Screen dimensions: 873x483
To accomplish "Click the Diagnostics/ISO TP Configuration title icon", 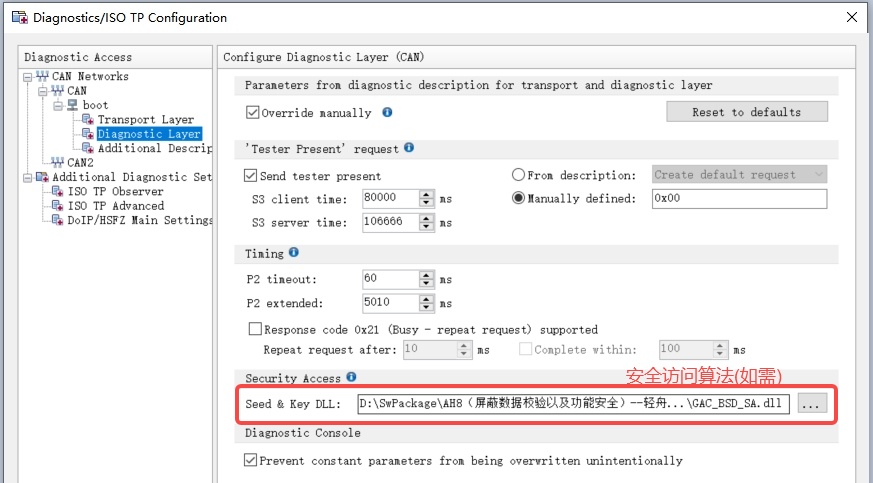I will click(x=20, y=17).
